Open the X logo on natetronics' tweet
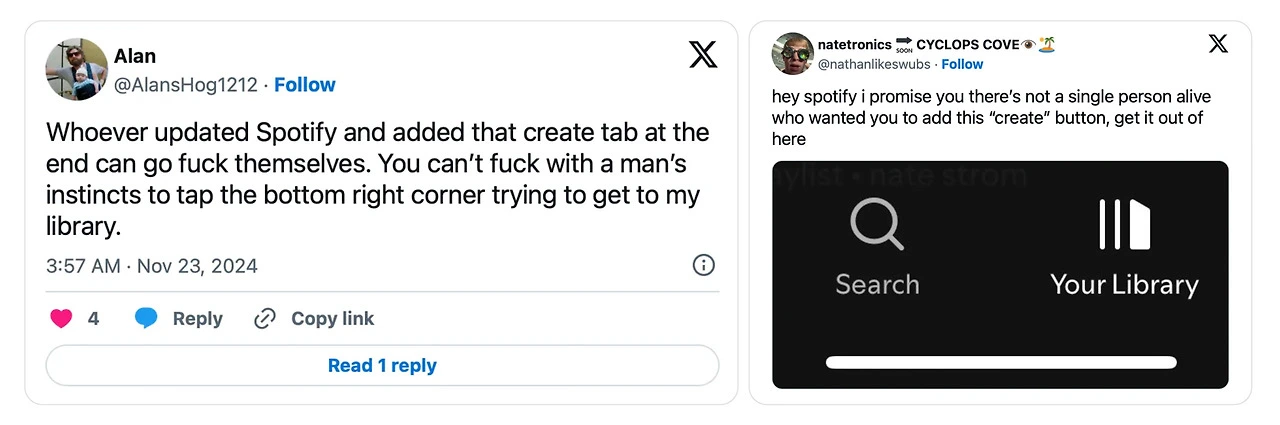1280x425 pixels. click(1218, 44)
